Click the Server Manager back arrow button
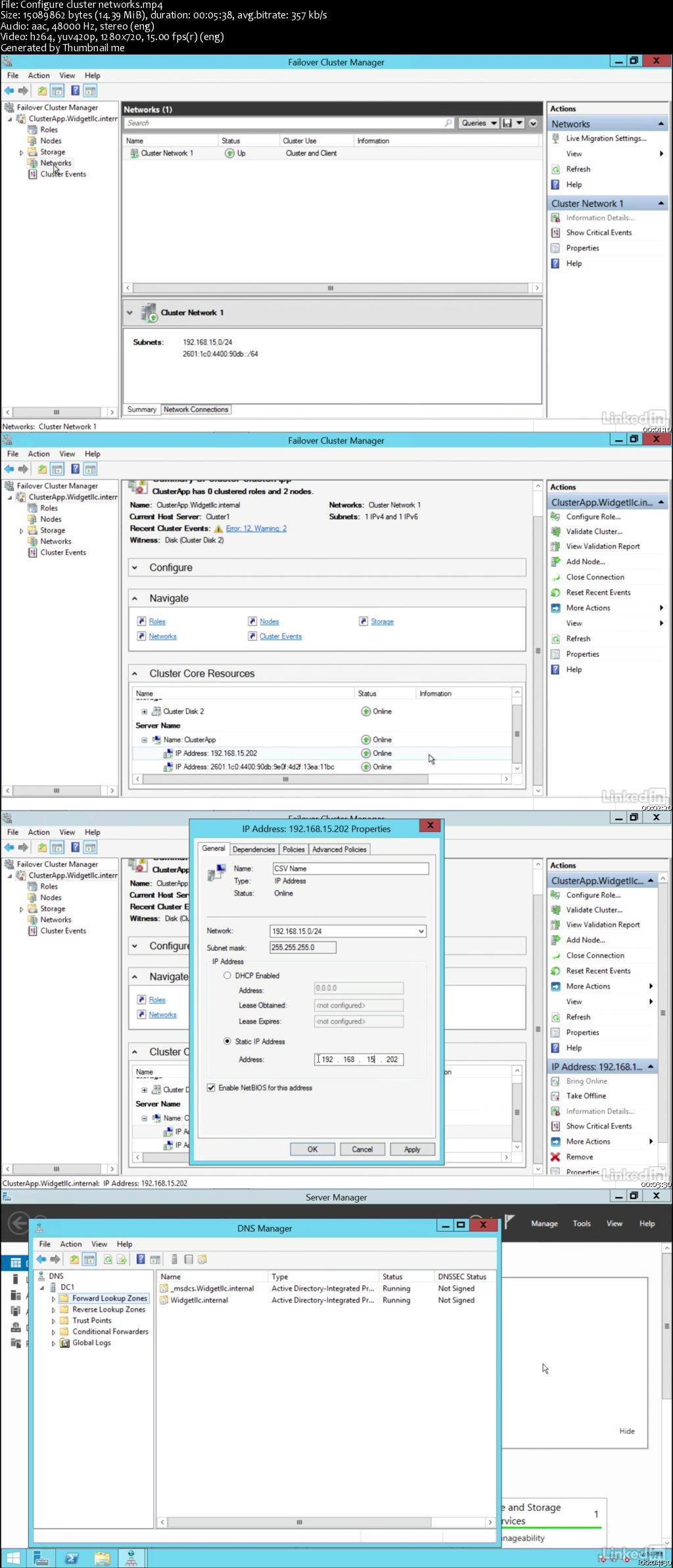The image size is (673, 1568). 18,1223
